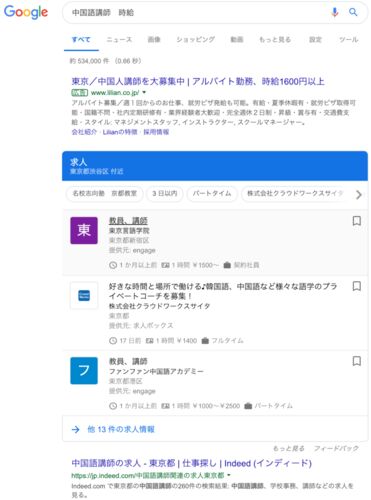371x500 pixels.
Task: Bookmark the ファンファン中国語アカデミー job
Action: pos(357,361)
